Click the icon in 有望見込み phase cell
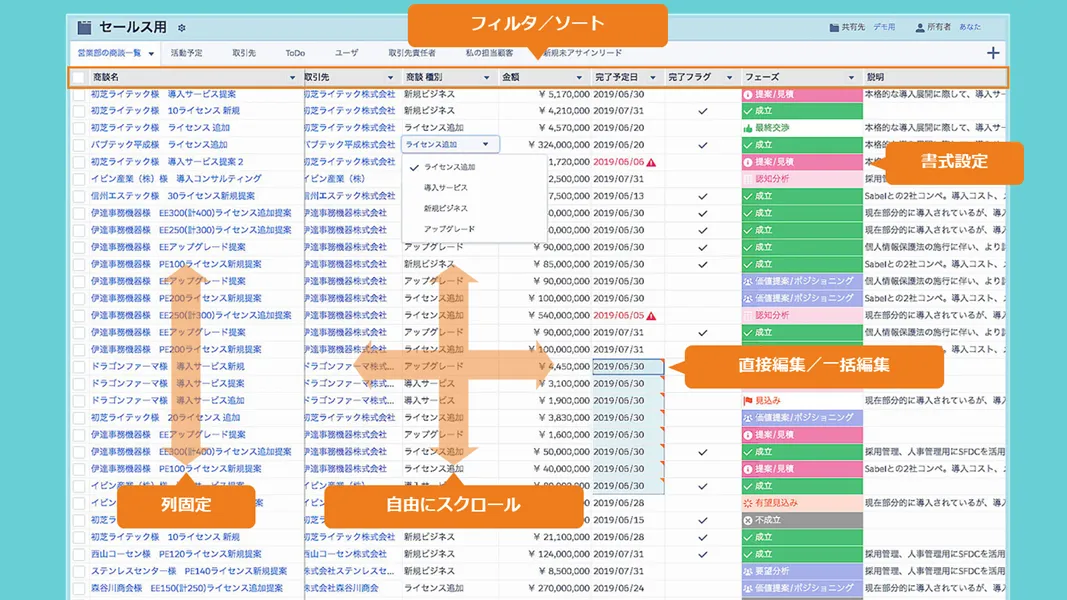Viewport: 1067px width, 600px height. tap(748, 503)
